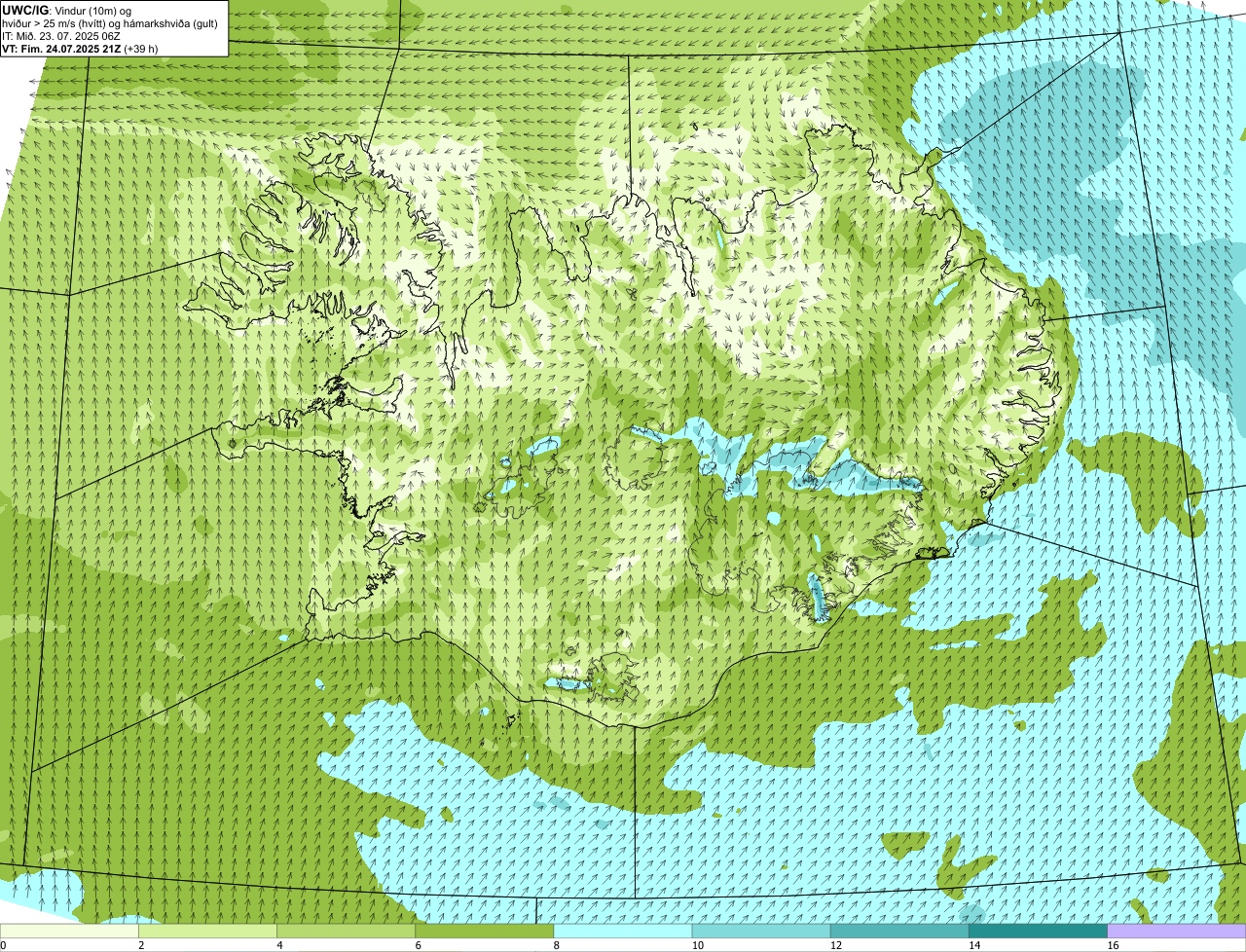Click the '14' scale label
Image resolution: width=1246 pixels, height=952 pixels.
(x=974, y=945)
